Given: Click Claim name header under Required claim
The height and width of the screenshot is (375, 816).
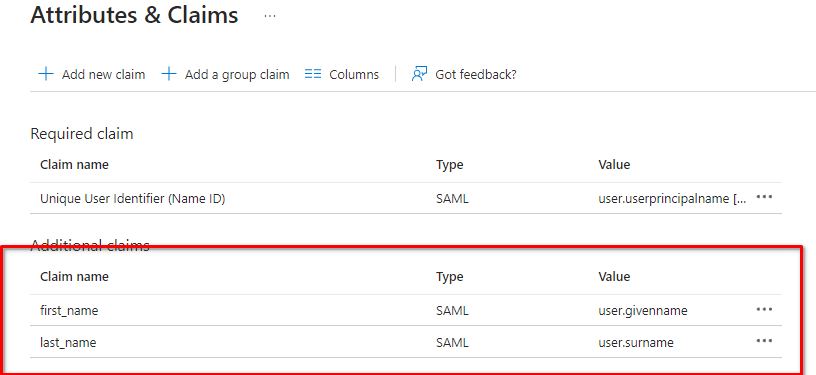Looking at the screenshot, I should pyautogui.click(x=74, y=165).
